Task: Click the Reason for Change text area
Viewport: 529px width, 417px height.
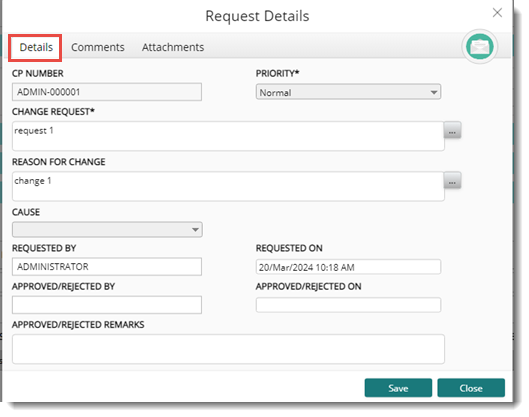Action: pos(228,186)
